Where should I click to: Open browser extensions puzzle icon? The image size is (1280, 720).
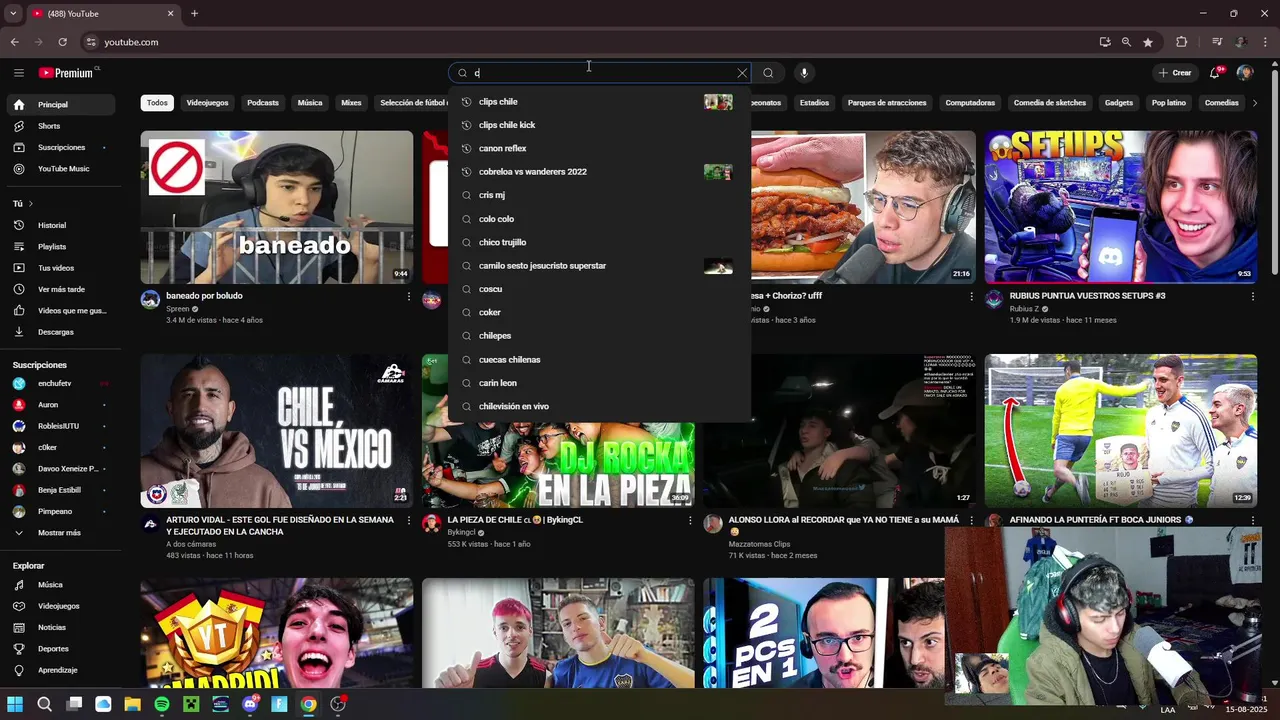click(x=1181, y=42)
